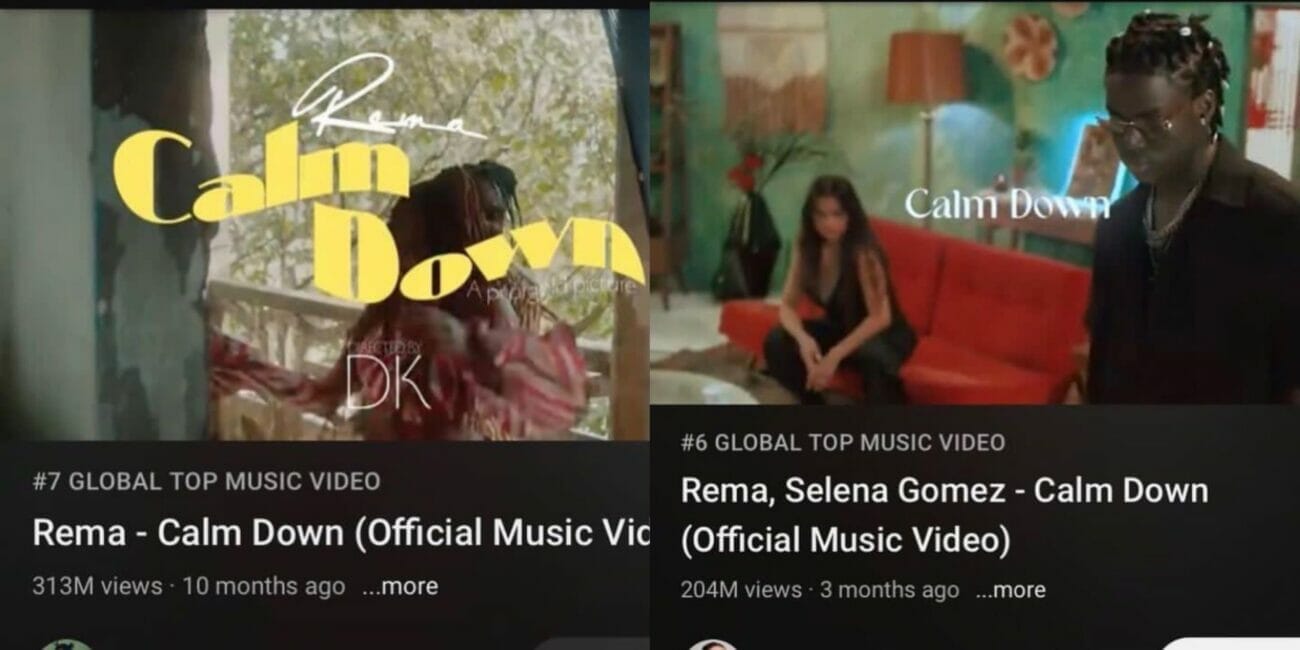The image size is (1300, 650).
Task: Expand description with '...more' under 313M views
Action: tap(400, 587)
